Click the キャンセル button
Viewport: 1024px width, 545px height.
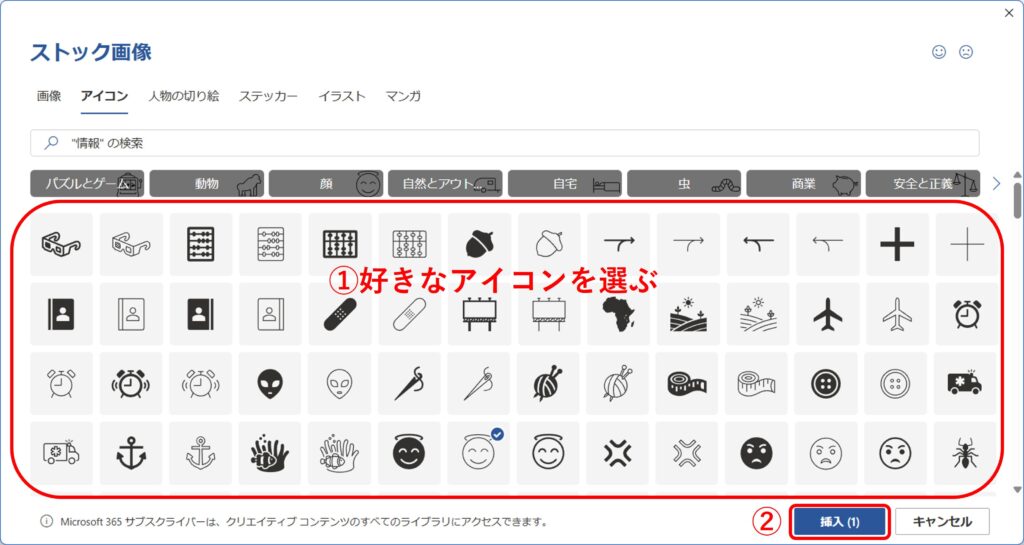[x=942, y=521]
